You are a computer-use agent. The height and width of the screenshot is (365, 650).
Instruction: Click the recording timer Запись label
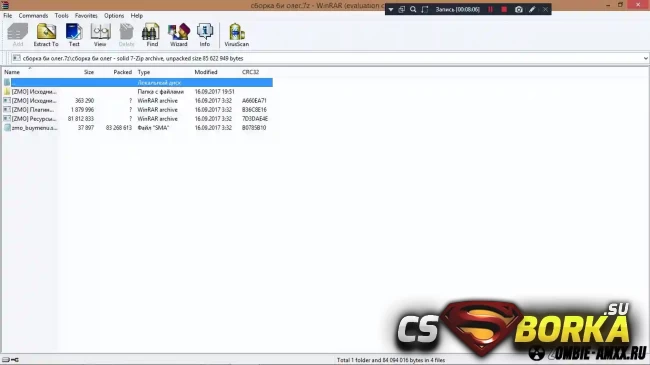[457, 9]
